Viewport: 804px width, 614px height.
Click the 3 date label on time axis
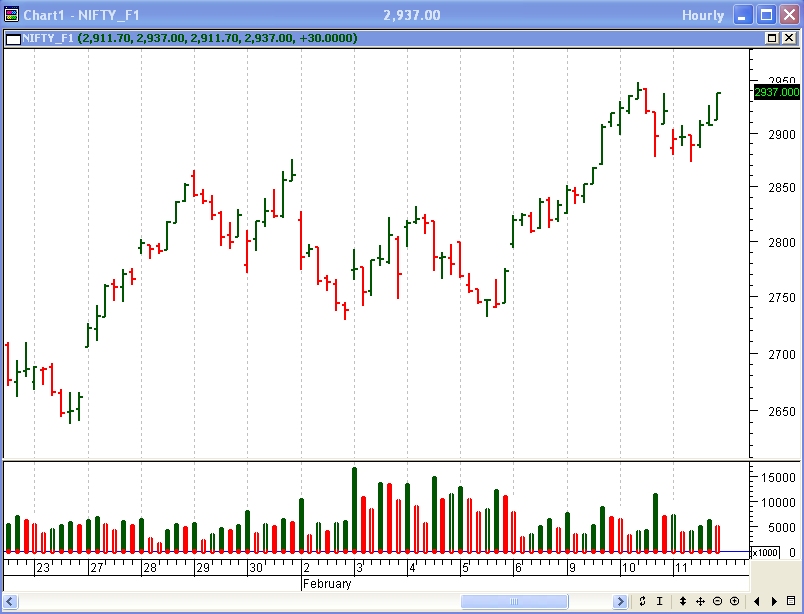click(359, 568)
